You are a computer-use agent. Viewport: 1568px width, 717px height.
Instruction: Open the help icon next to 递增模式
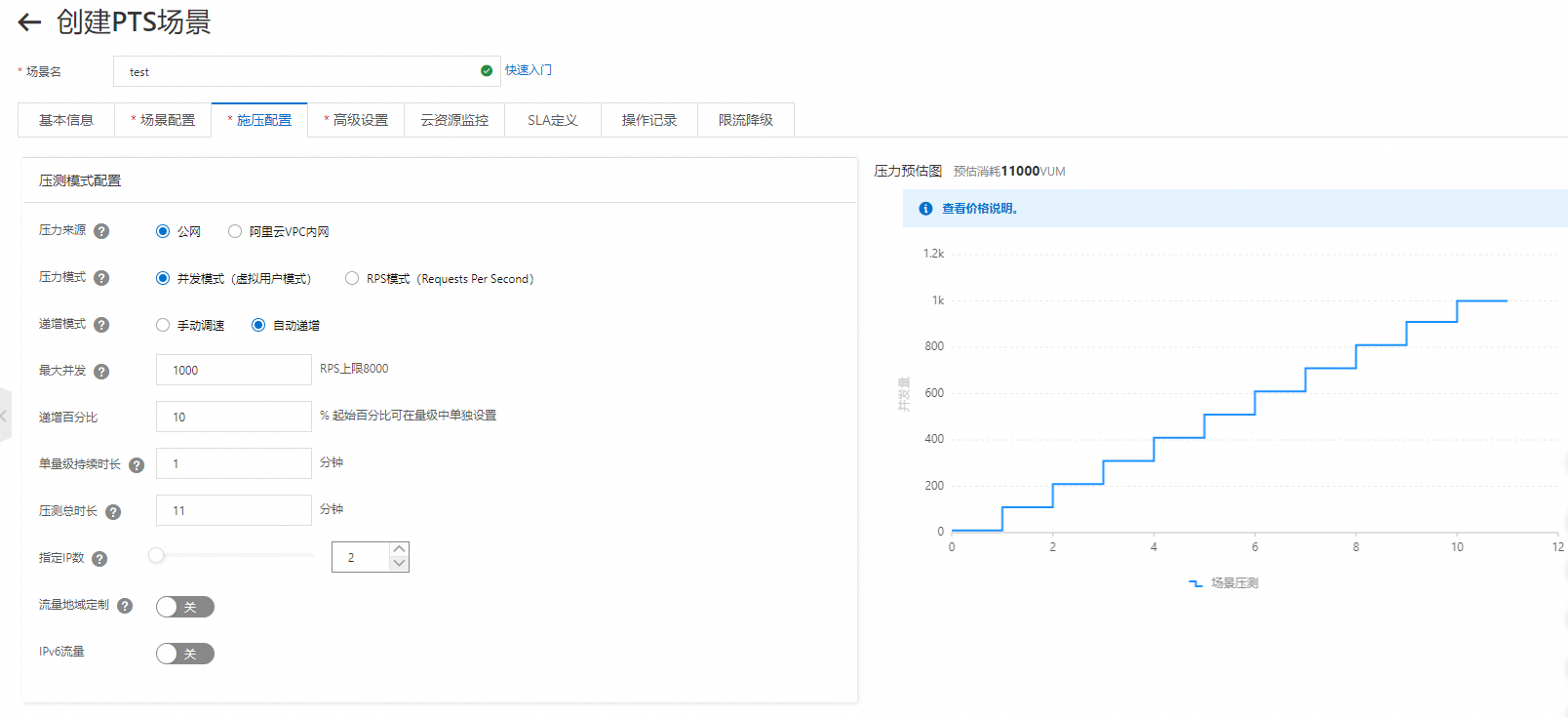pyautogui.click(x=101, y=325)
